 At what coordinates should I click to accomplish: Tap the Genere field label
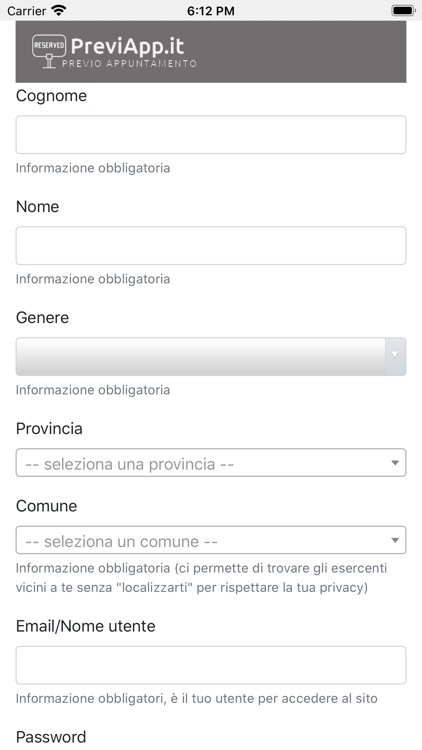[x=42, y=318]
